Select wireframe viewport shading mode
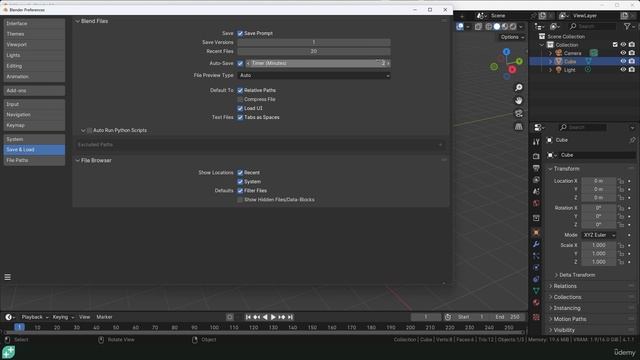This screenshot has height=360, width=640. tap(489, 27)
